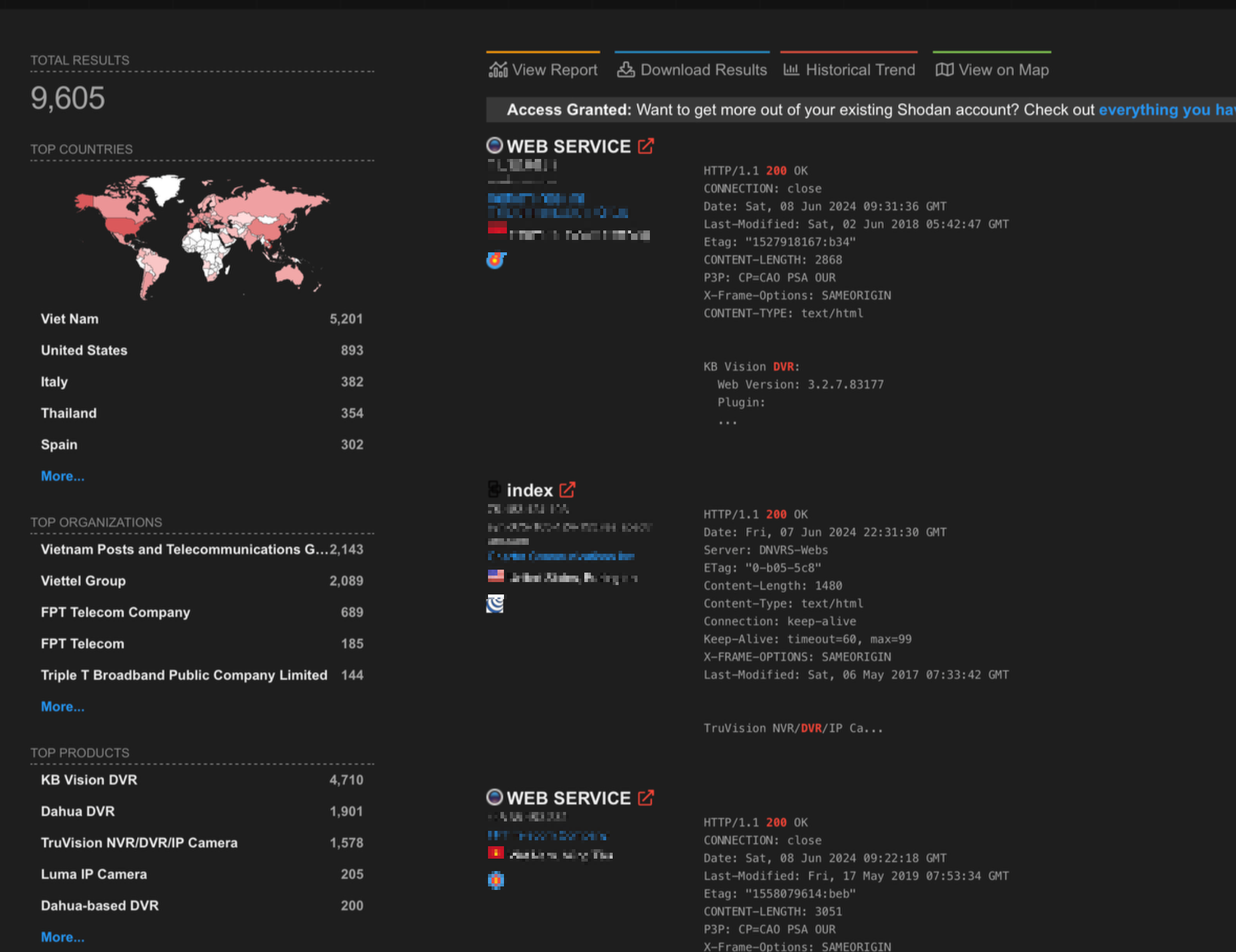
Task: Click the red flag in first result
Action: [x=497, y=228]
